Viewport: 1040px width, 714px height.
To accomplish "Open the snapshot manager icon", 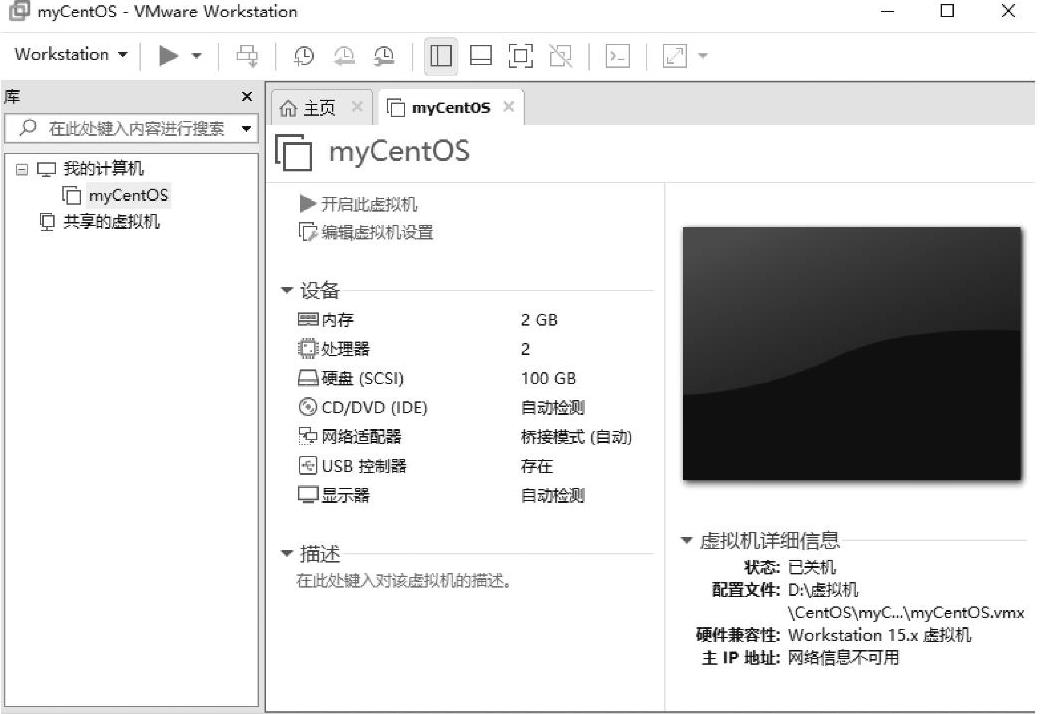I will 384,56.
